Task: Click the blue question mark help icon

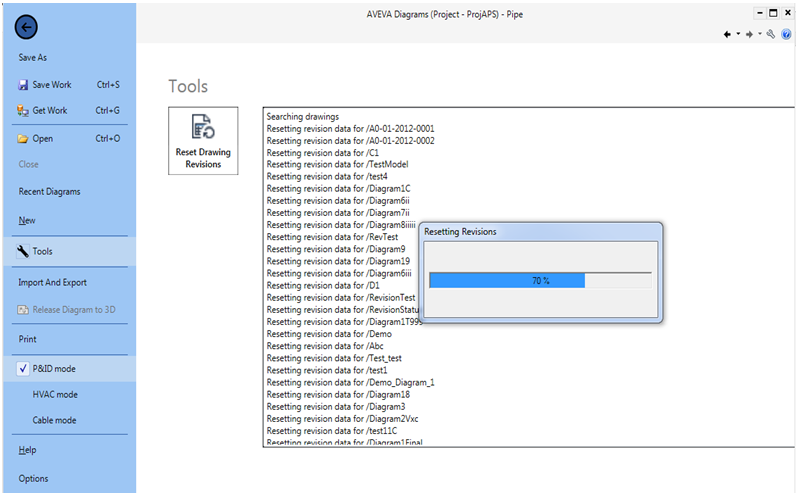Action: (786, 34)
